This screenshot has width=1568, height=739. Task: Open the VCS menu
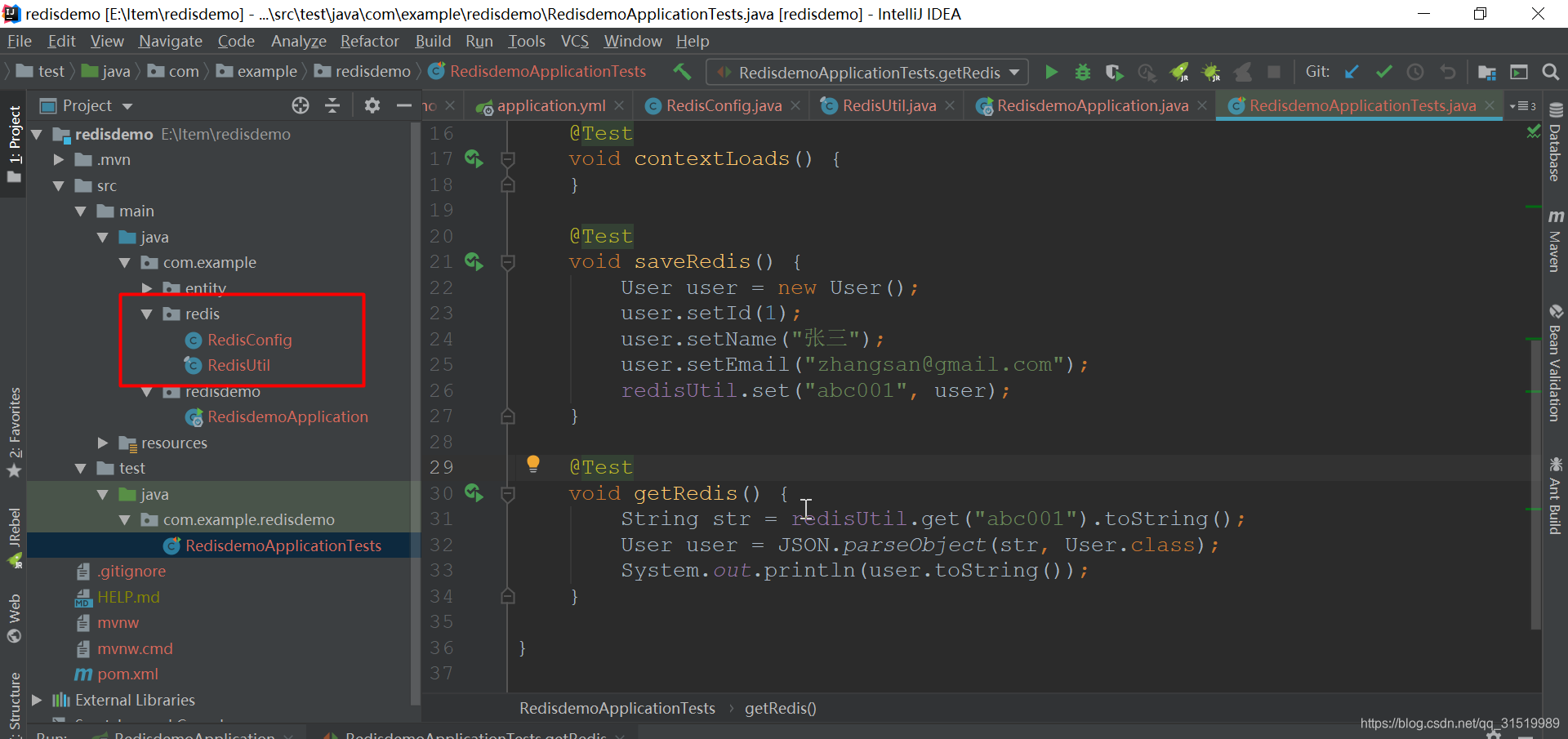click(574, 41)
